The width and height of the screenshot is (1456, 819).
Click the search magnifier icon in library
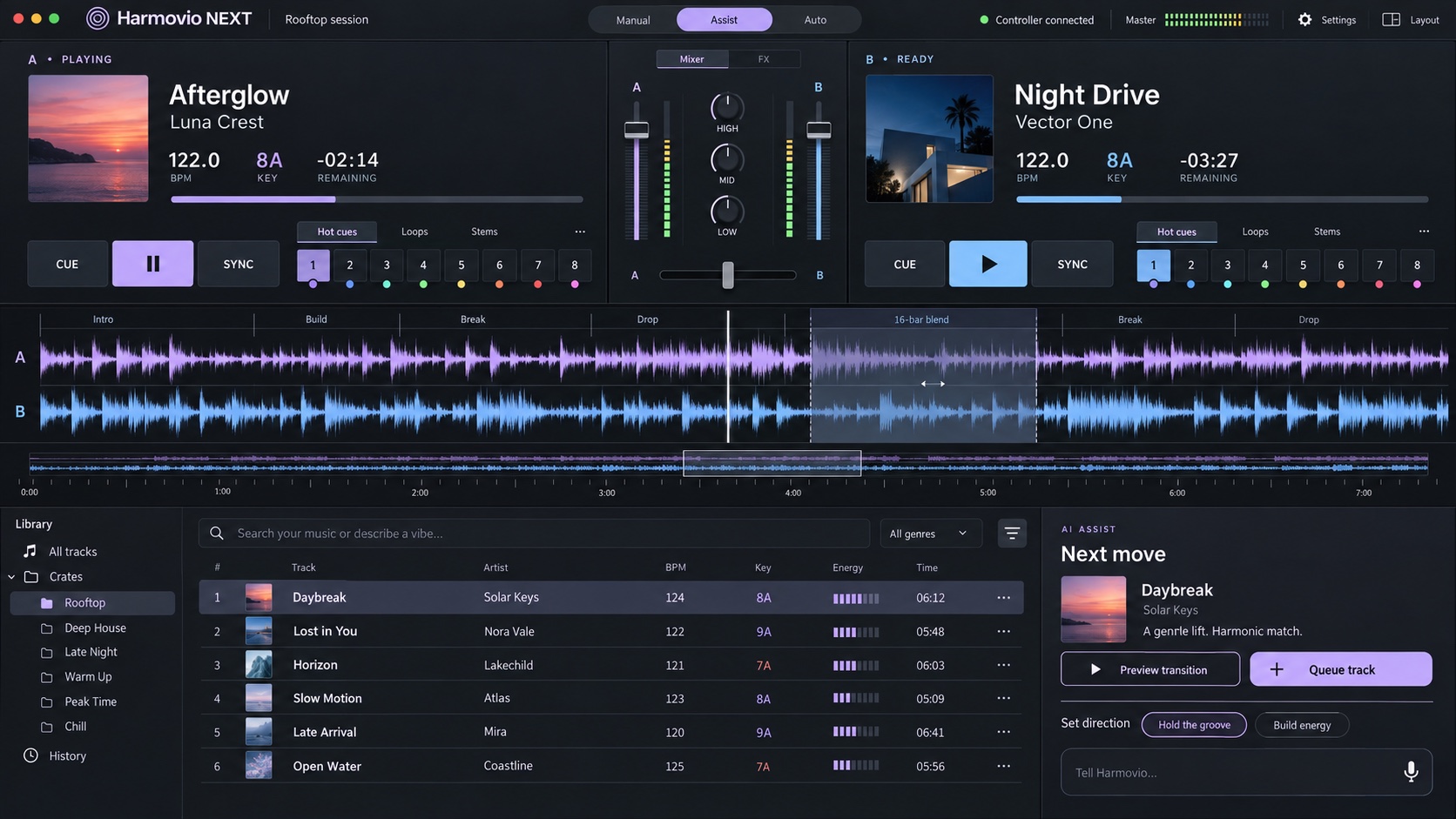click(217, 534)
